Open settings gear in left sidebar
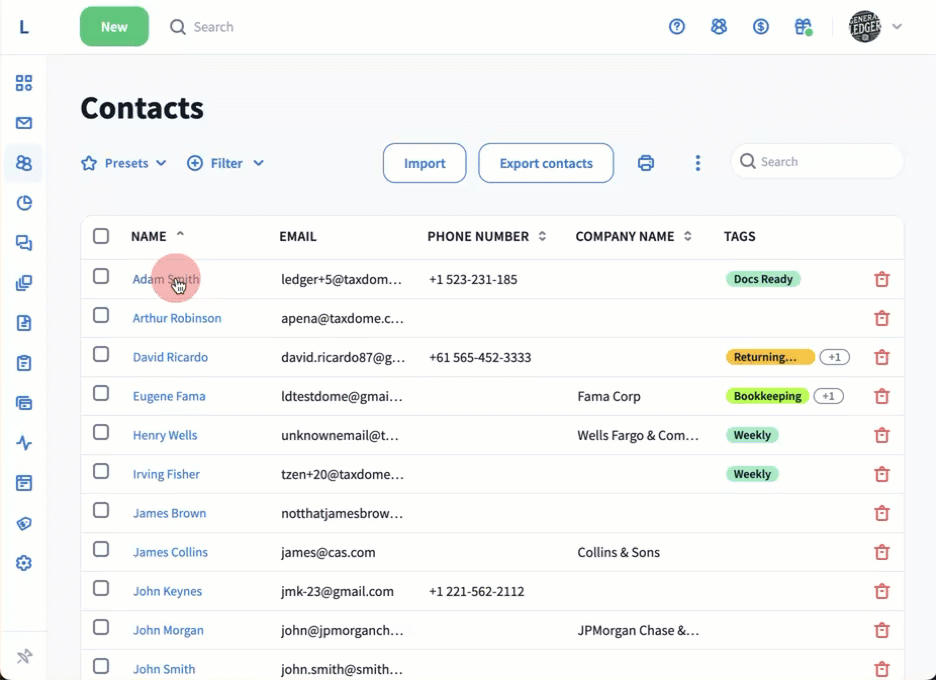Image resolution: width=936 pixels, height=680 pixels. point(24,563)
